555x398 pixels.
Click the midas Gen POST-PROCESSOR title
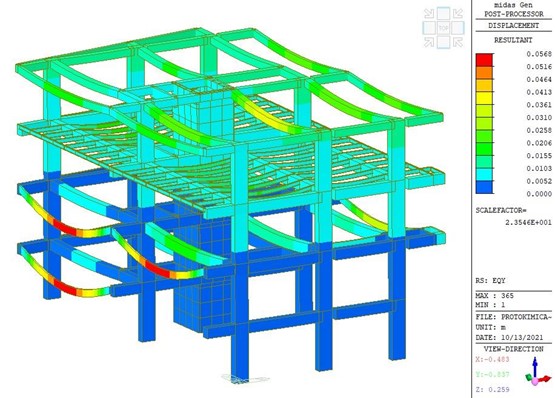514,10
